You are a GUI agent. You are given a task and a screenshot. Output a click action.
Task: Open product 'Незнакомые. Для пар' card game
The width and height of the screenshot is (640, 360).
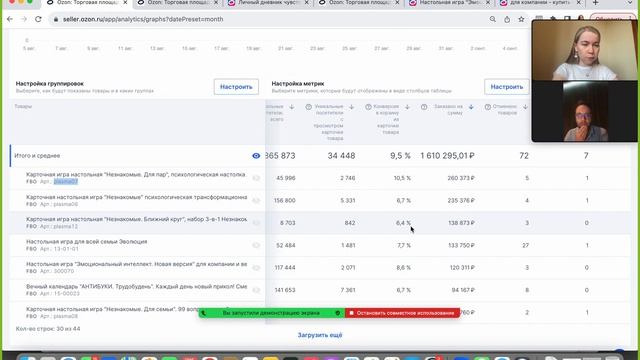(136, 174)
